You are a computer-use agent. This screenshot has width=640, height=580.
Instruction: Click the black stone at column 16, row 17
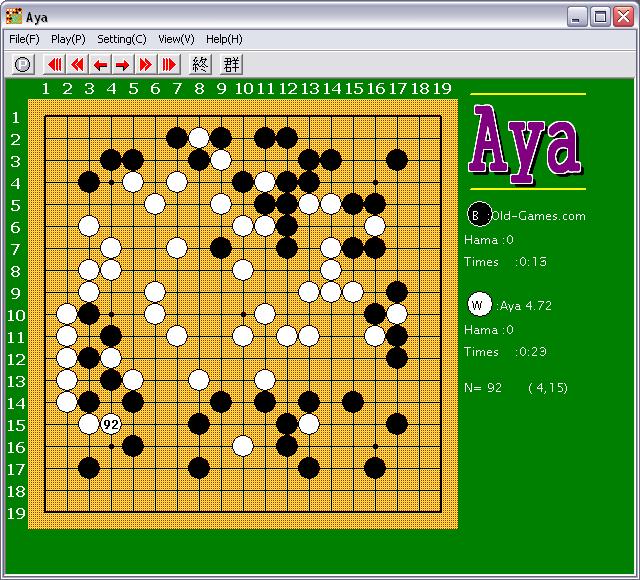point(375,468)
